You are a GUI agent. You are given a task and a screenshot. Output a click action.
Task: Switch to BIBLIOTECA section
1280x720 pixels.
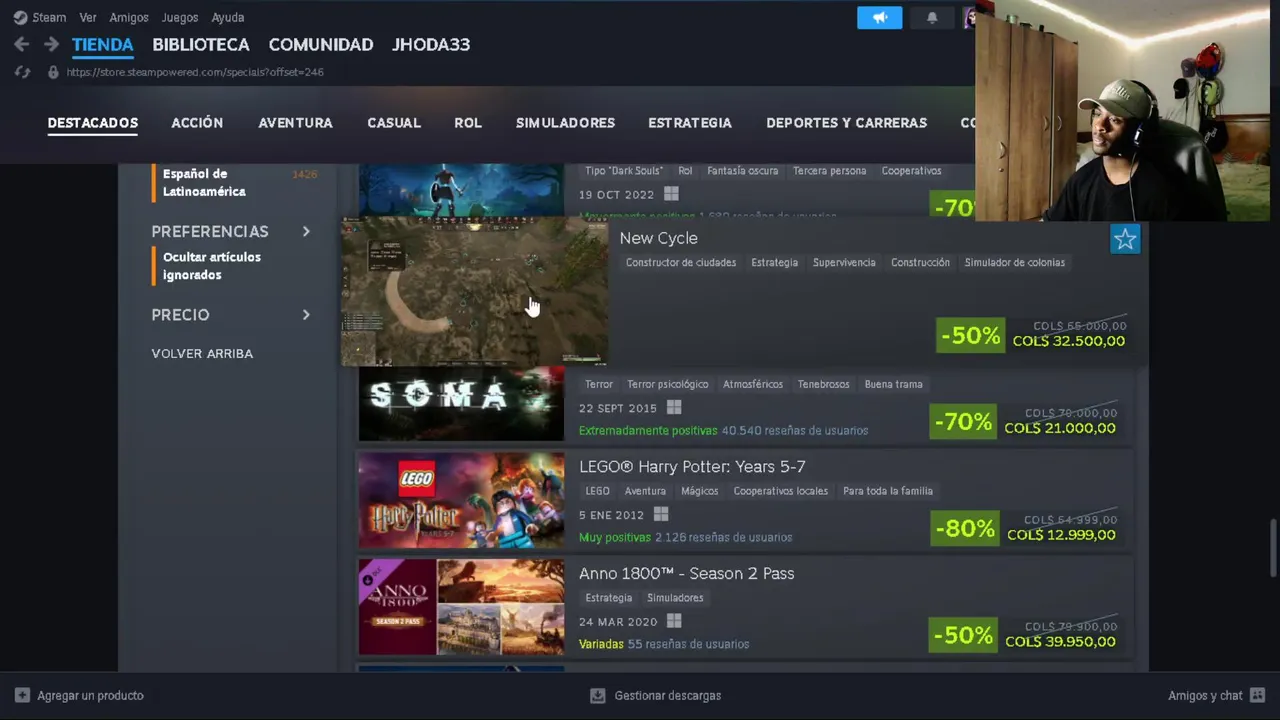coord(201,44)
